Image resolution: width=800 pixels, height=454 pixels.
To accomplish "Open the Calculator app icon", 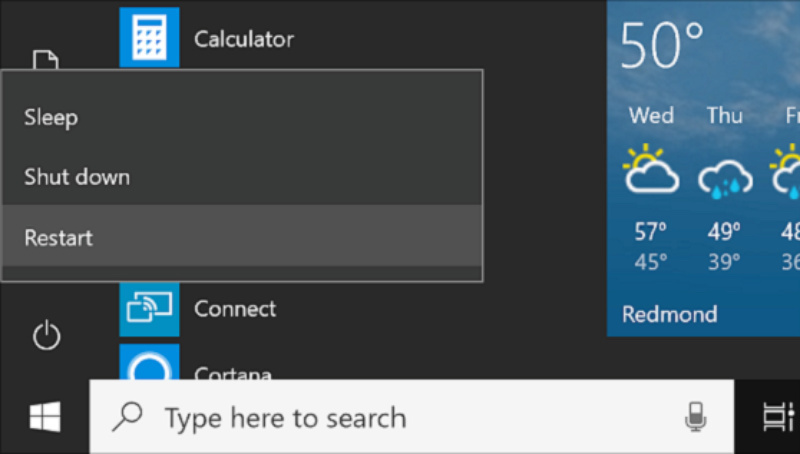I will pos(149,36).
